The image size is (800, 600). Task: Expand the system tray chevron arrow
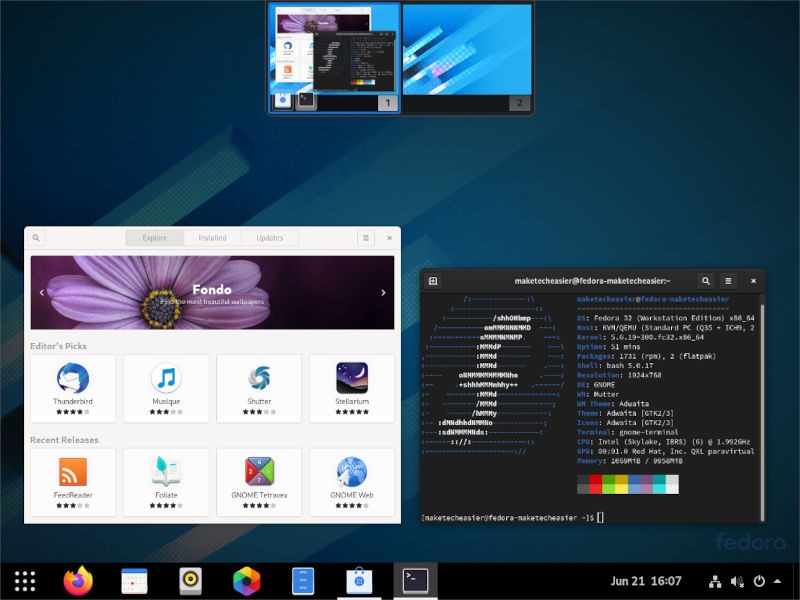tap(778, 582)
